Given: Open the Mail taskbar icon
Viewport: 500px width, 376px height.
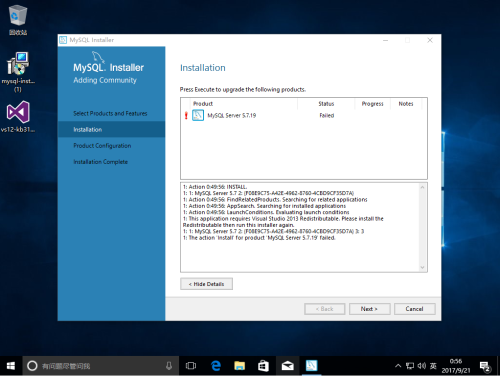Looking at the screenshot, I should [287, 366].
